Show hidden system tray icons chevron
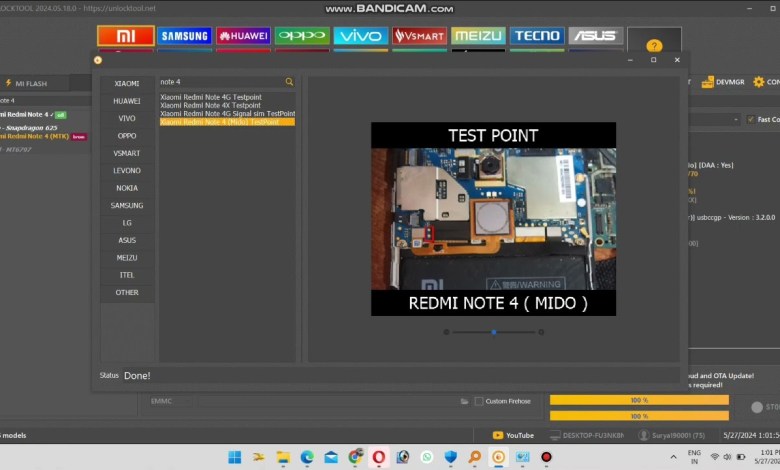780x470 pixels. click(673, 457)
